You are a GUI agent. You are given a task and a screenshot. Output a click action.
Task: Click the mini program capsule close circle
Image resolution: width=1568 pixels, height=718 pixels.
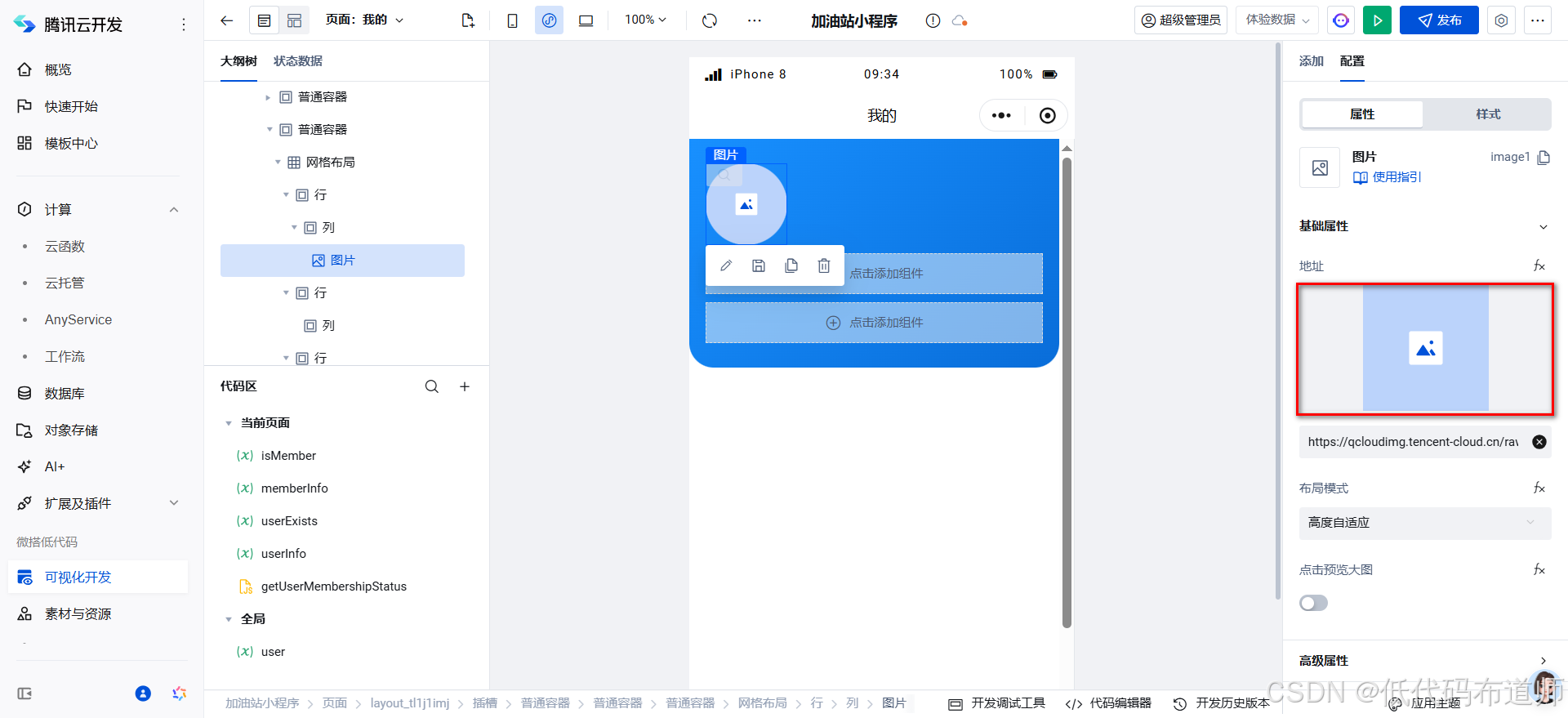[1047, 115]
